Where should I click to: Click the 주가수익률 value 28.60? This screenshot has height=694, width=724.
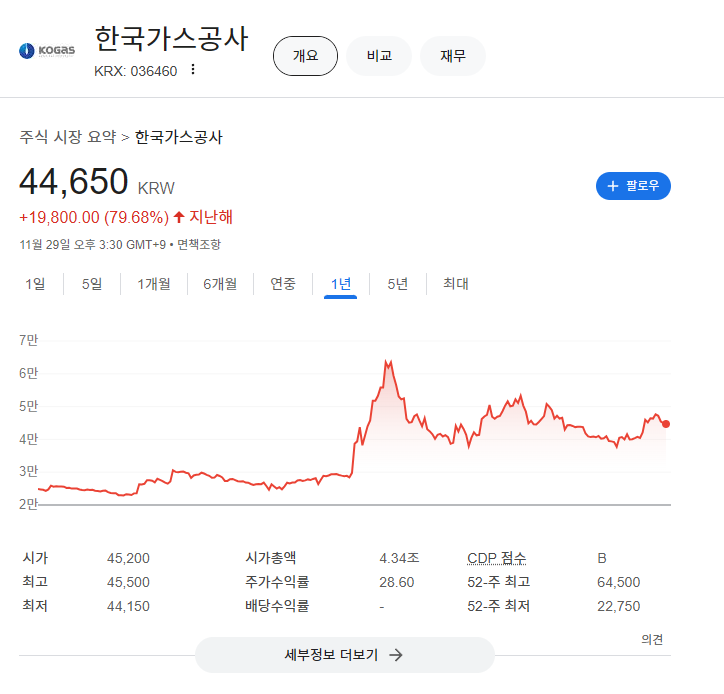tap(397, 582)
